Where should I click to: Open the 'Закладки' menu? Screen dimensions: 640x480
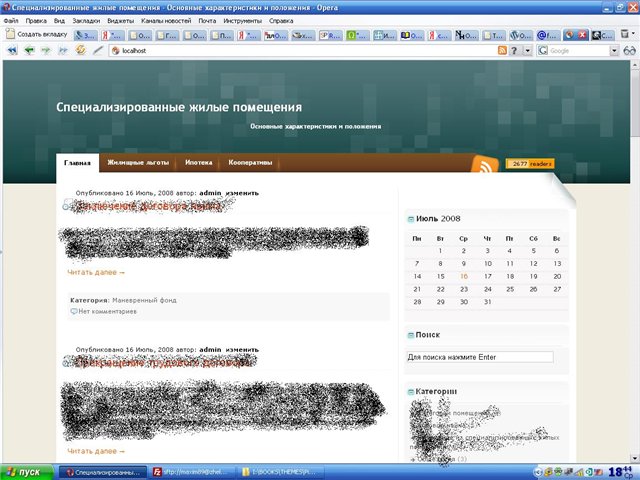pos(83,20)
